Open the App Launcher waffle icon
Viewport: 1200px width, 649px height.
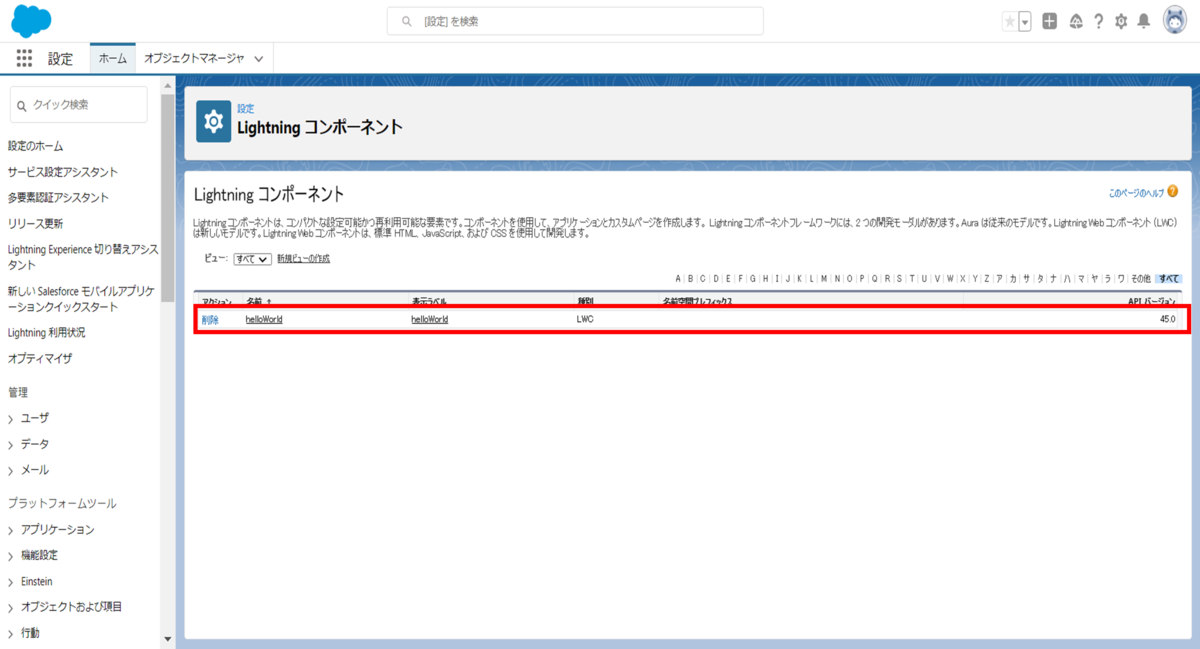coord(23,58)
